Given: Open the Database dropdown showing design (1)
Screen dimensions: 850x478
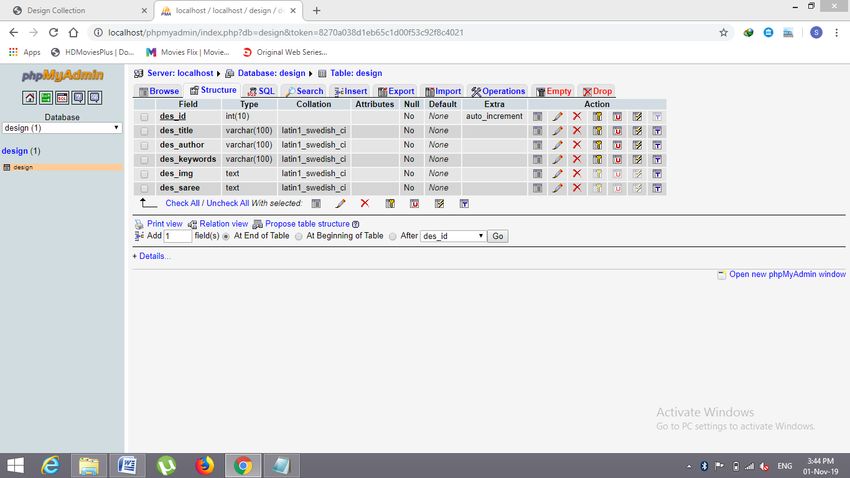Looking at the screenshot, I should (61, 128).
